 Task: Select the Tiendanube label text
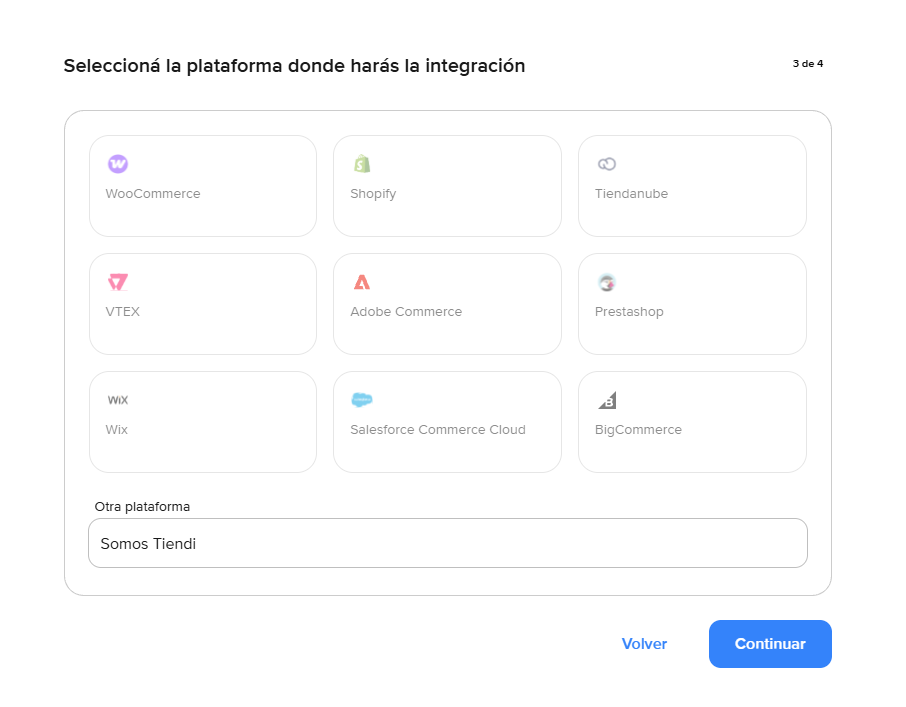632,194
